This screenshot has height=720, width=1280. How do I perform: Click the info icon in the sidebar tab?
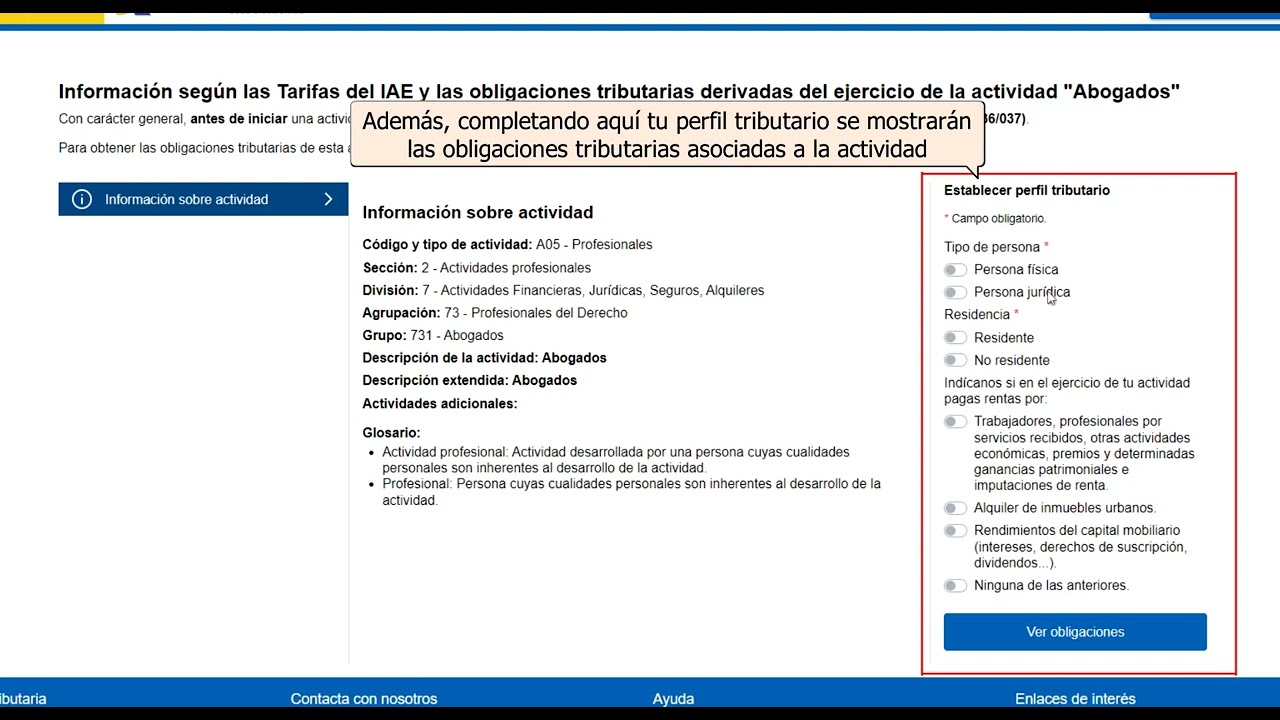click(x=82, y=199)
